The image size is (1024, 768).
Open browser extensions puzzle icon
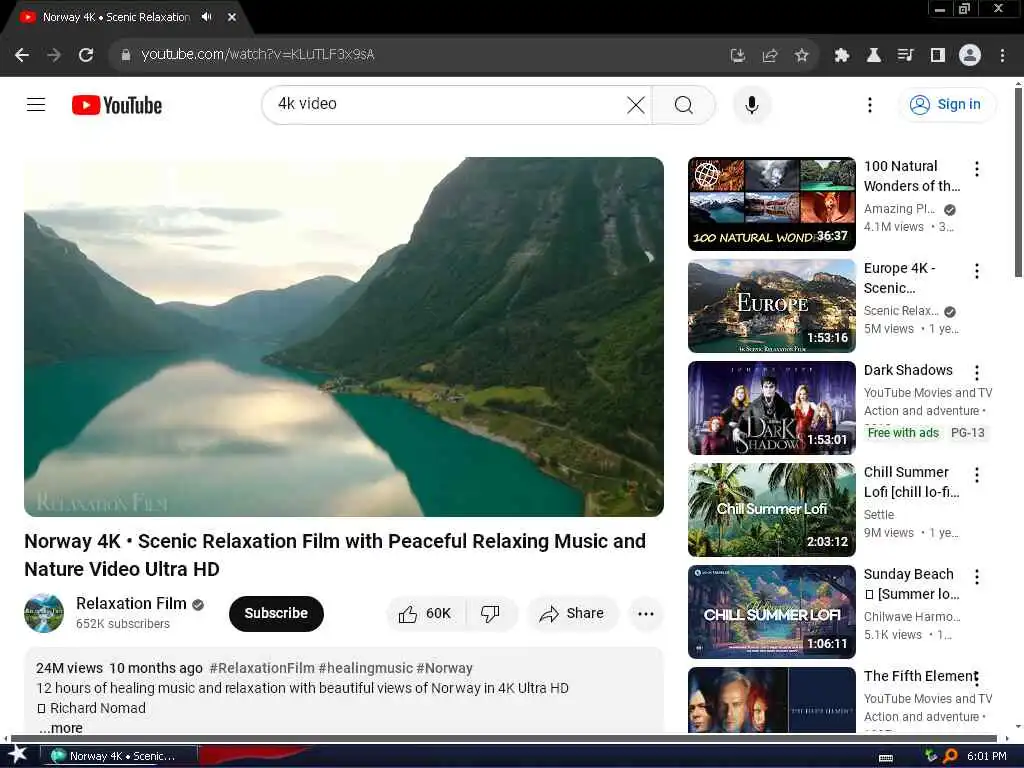coord(841,55)
